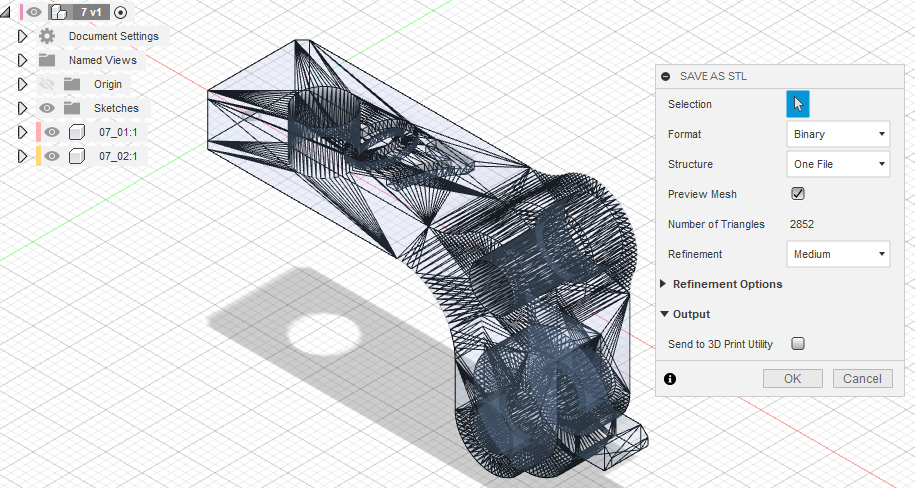Open the Refinement dropdown set to Medium
The width and height of the screenshot is (915, 488).
click(x=839, y=254)
